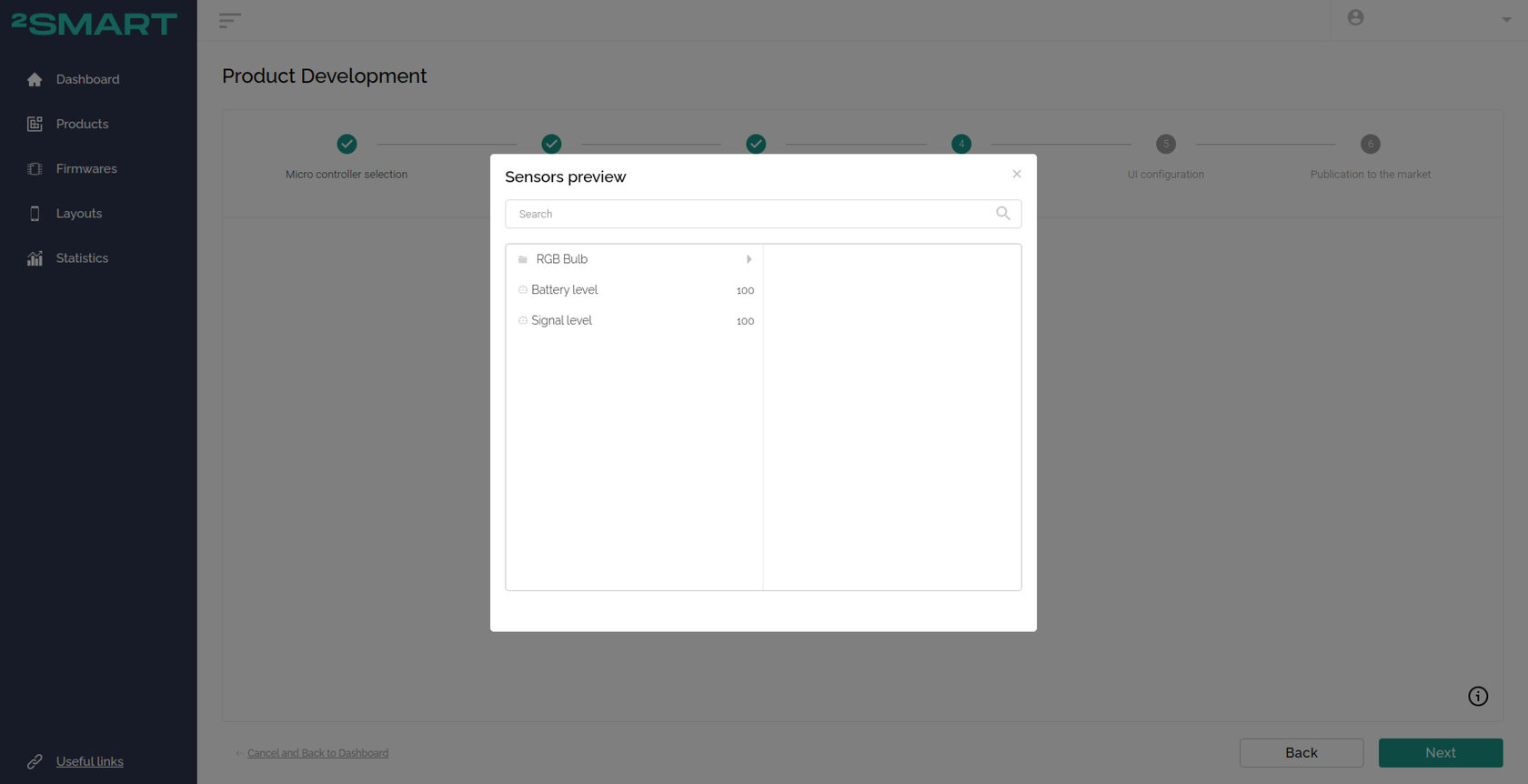Open the Dashboard home icon
1528x784 pixels.
pyautogui.click(x=35, y=79)
